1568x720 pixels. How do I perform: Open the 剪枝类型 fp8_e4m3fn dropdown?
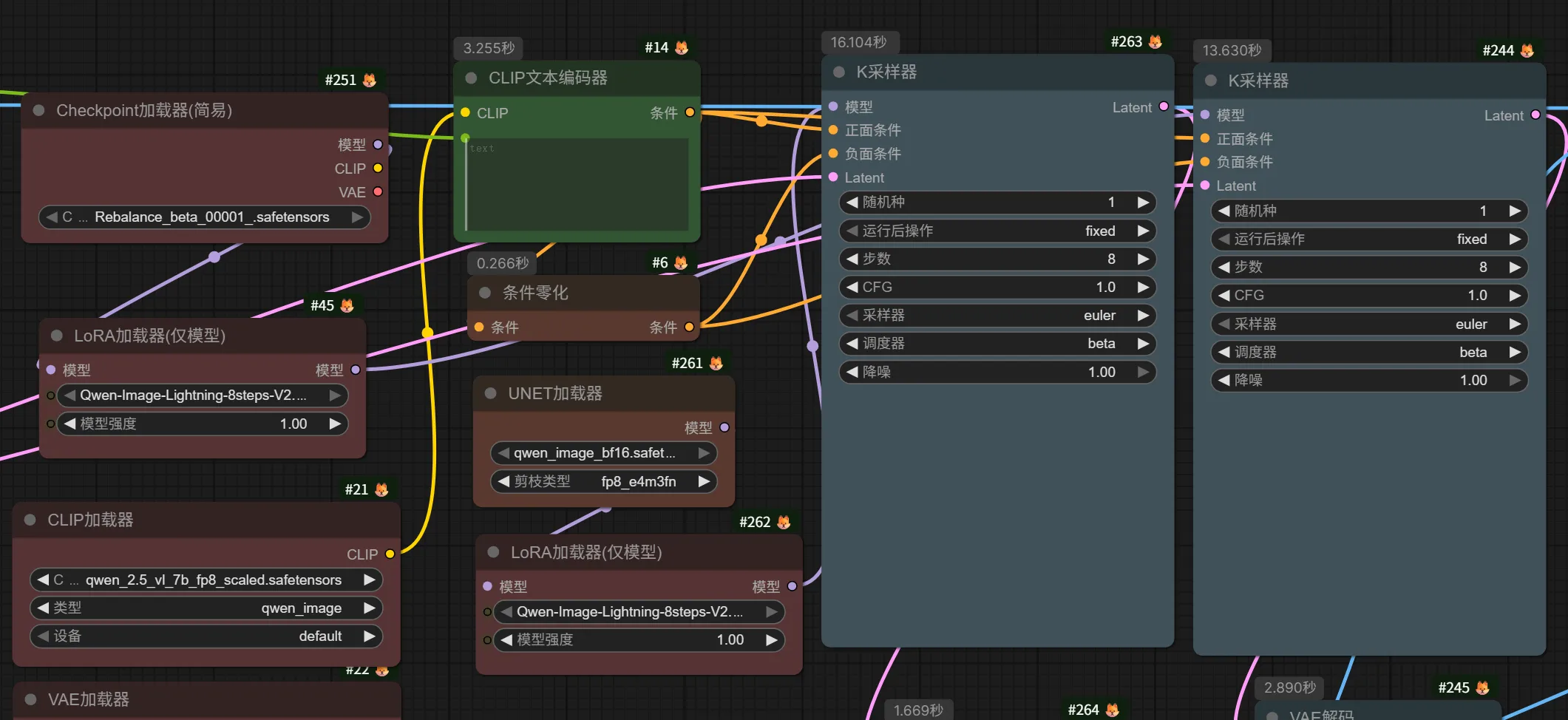[603, 482]
